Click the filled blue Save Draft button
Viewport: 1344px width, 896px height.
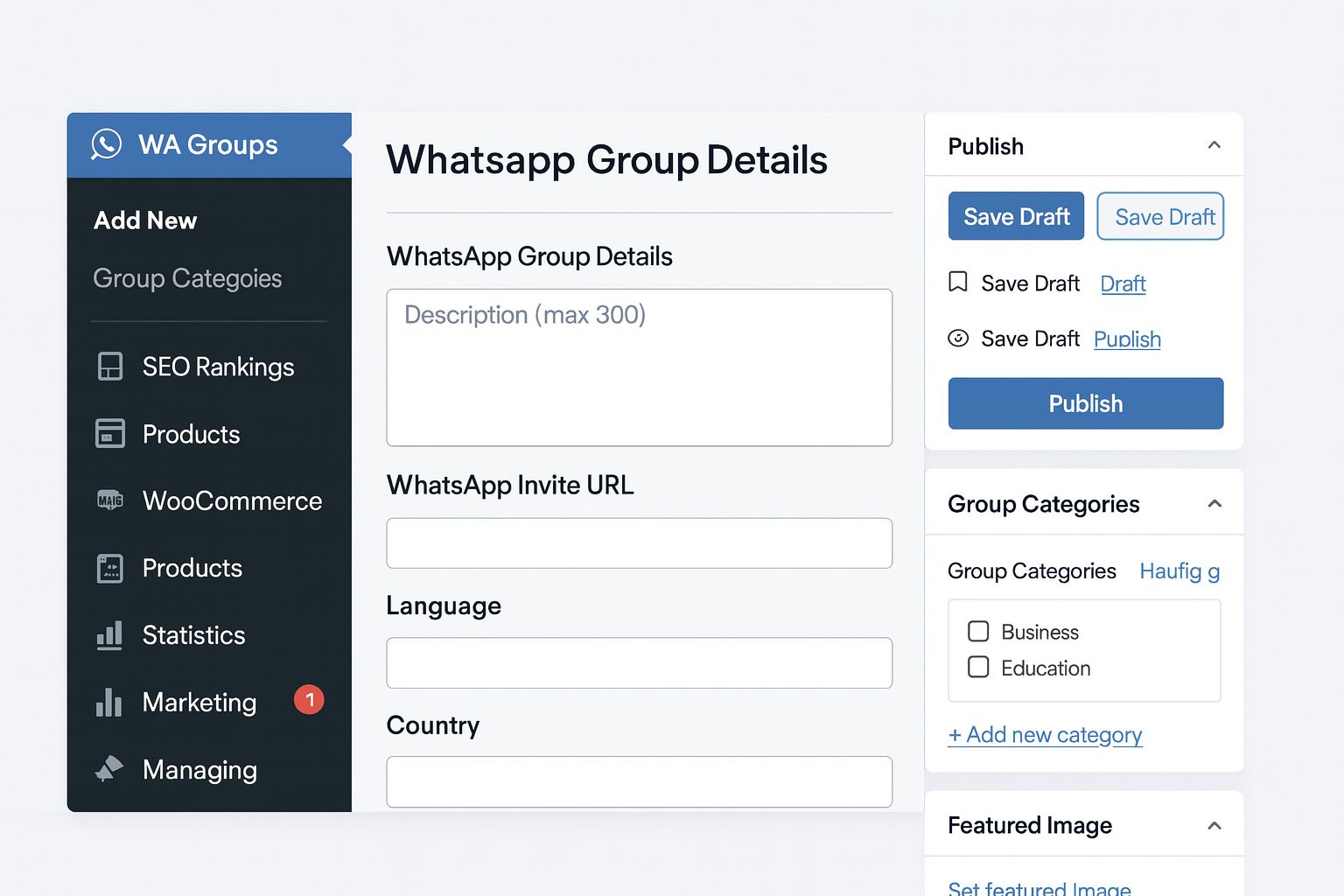pos(1016,216)
